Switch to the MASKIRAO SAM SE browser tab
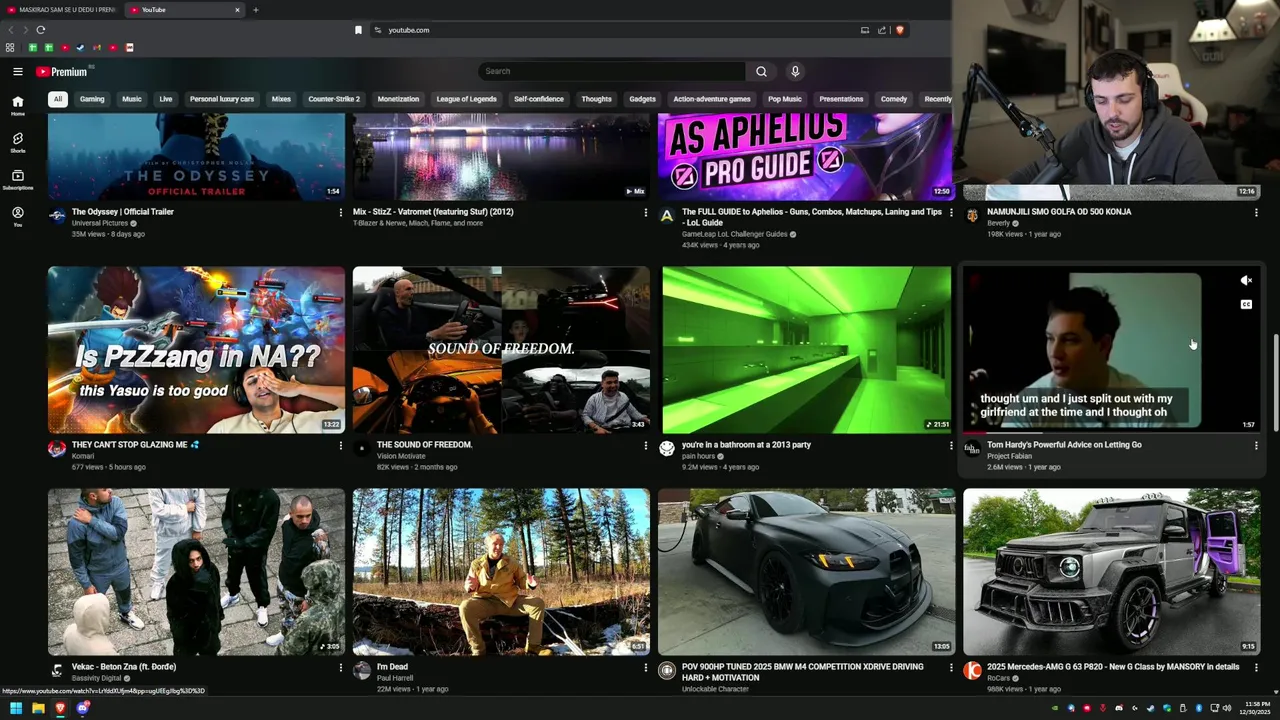This screenshot has height=720, width=1280. tap(60, 10)
